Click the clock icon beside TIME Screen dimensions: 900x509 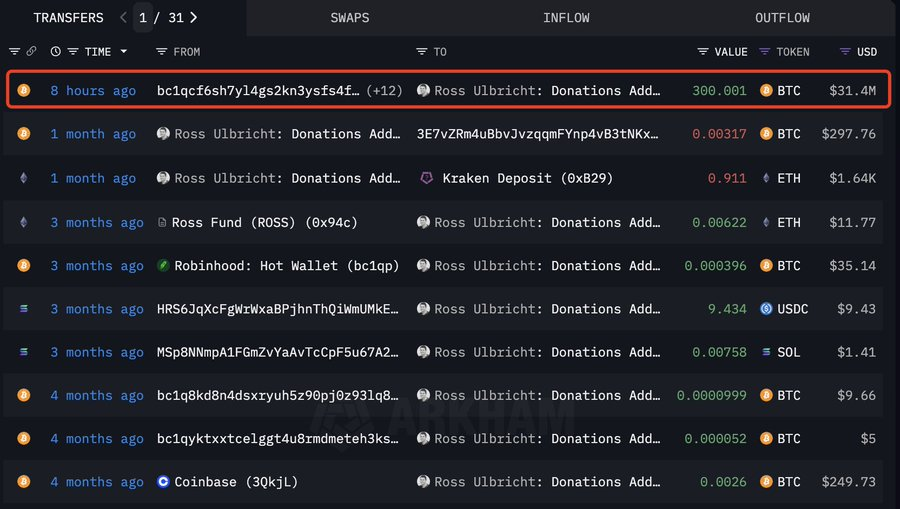[56, 52]
